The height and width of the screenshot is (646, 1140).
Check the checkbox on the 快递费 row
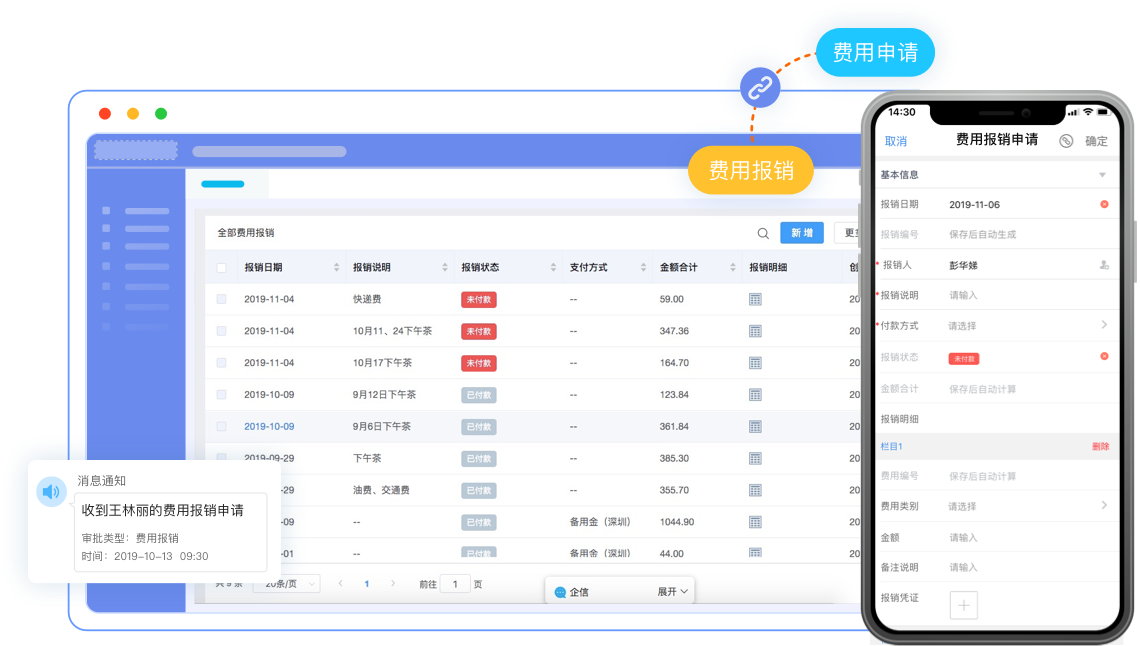(x=222, y=299)
